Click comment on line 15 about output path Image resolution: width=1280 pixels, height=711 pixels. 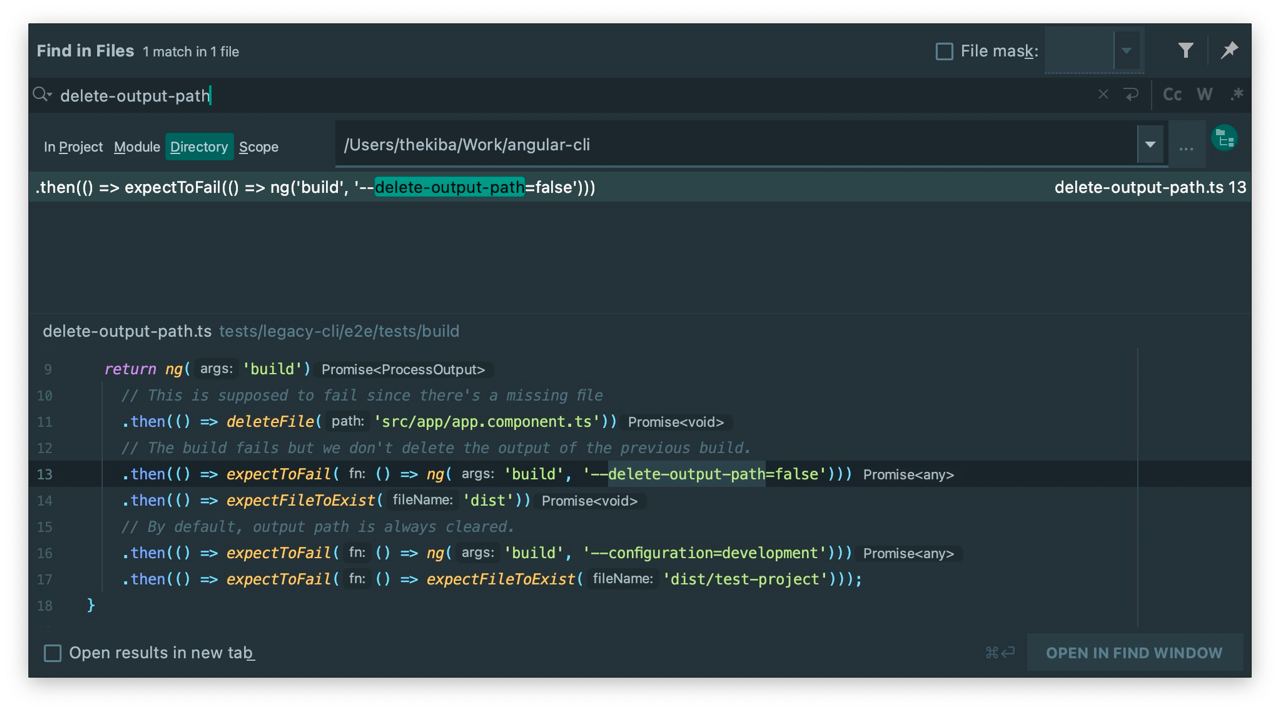318,527
